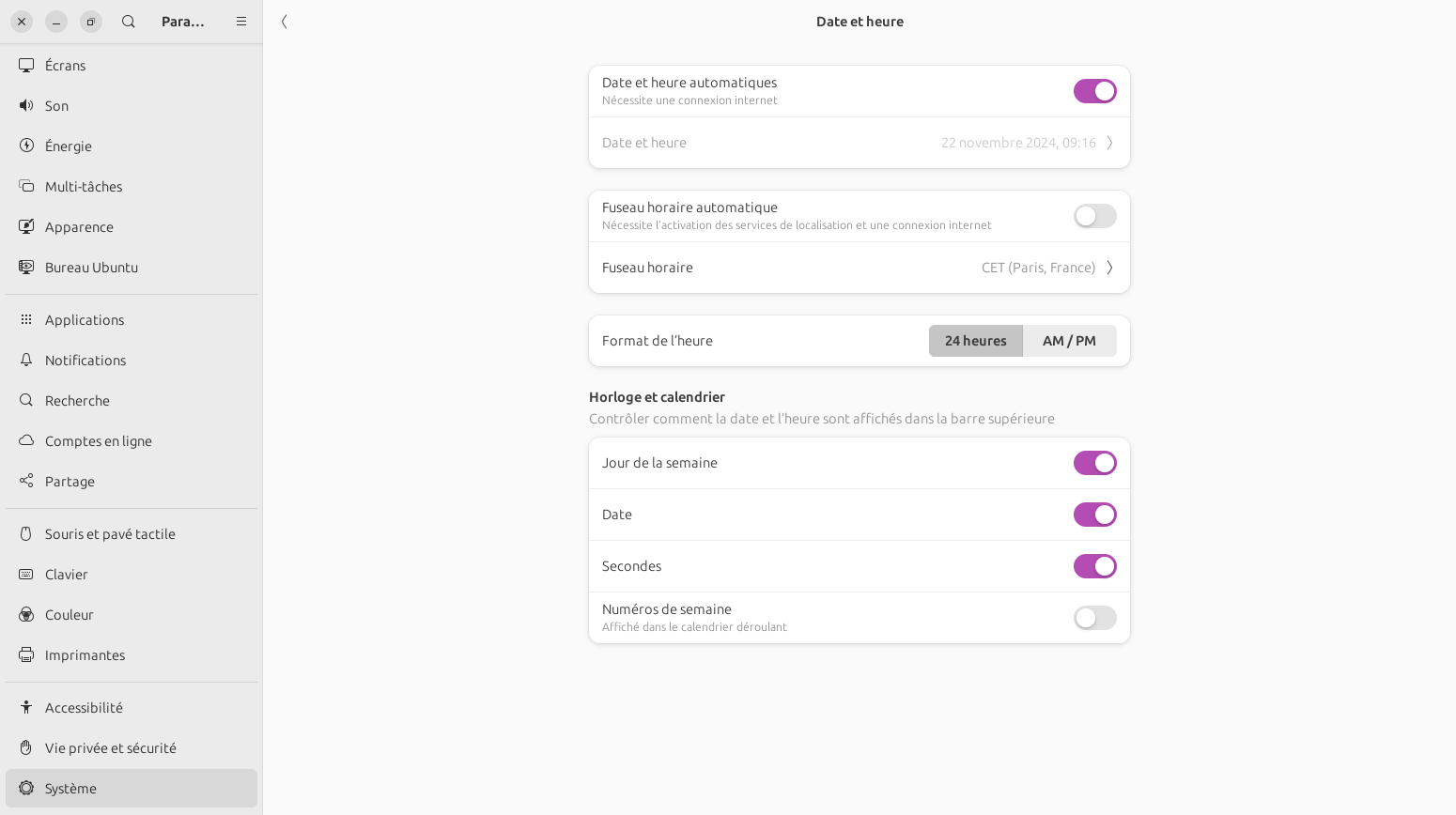The image size is (1456, 815).
Task: Click the Notifications bell icon
Action: coord(26,360)
